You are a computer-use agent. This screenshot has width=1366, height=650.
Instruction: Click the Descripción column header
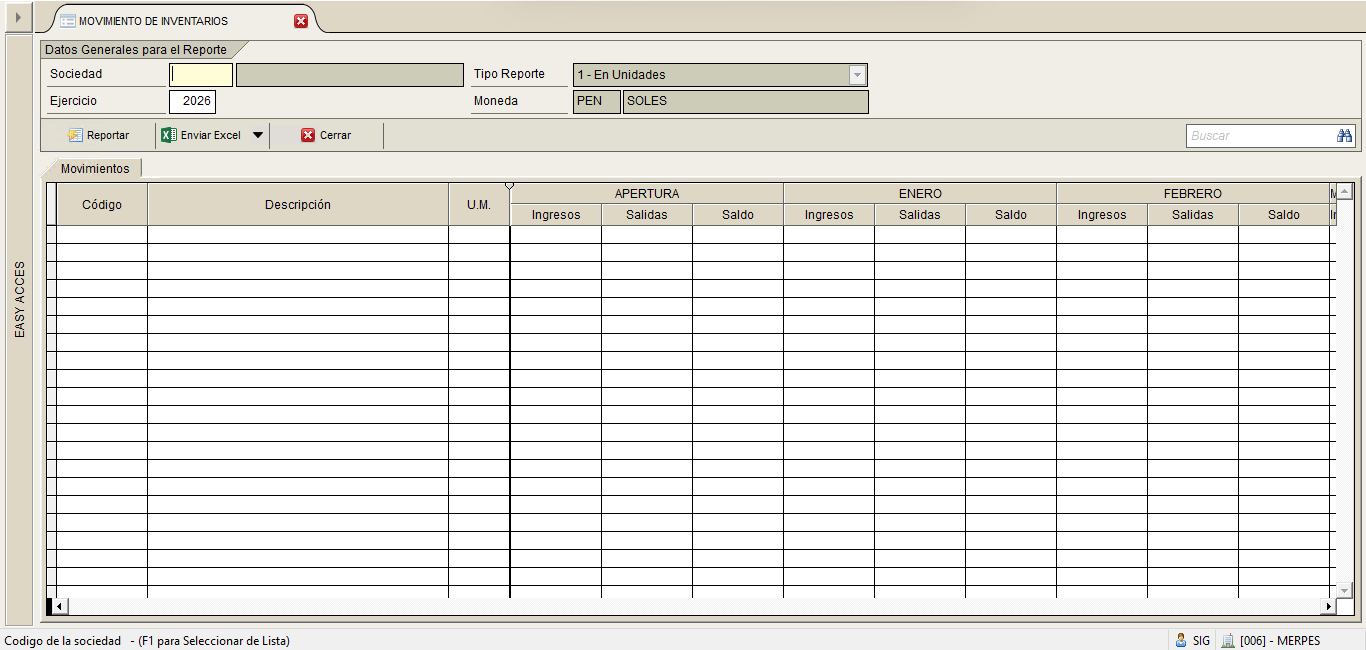298,204
